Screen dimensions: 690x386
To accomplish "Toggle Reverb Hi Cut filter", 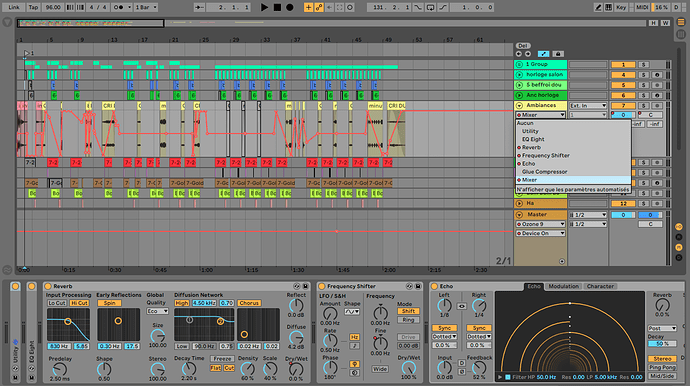I will tap(79, 303).
